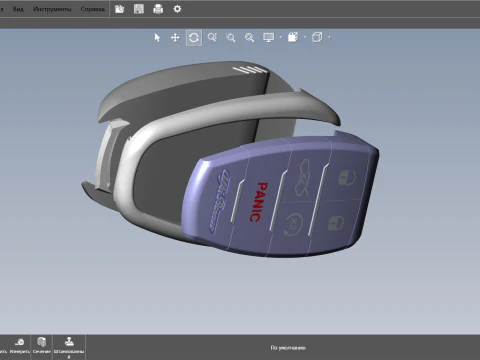Activate the pan move tool

click(x=175, y=38)
